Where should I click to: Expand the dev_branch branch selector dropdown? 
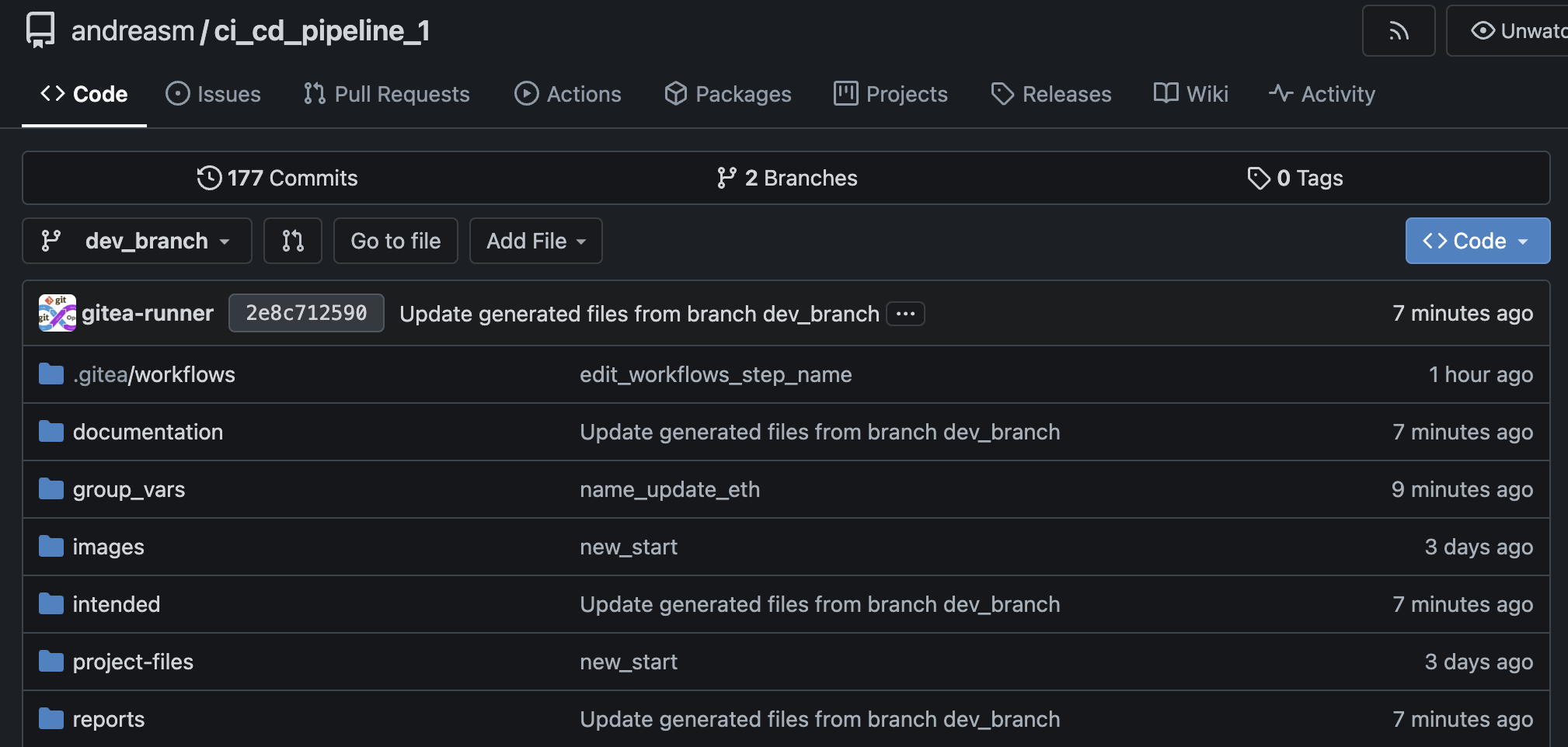137,241
